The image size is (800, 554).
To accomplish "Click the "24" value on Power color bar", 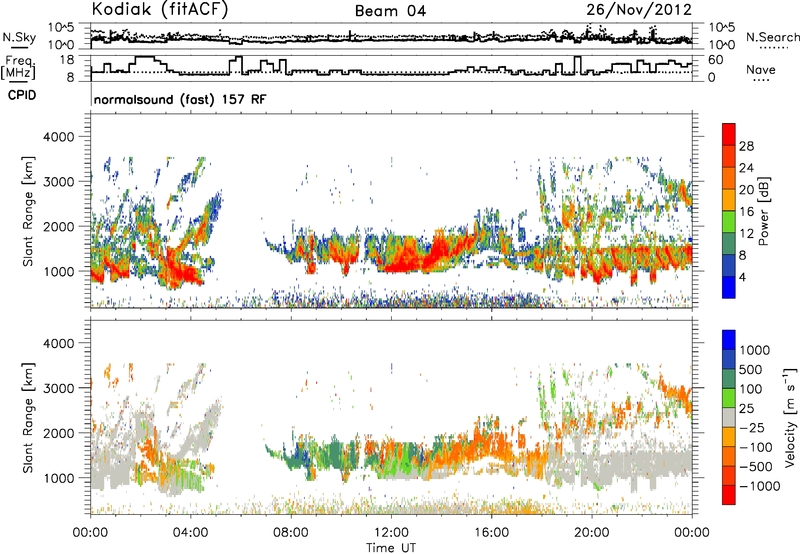I will point(746,168).
